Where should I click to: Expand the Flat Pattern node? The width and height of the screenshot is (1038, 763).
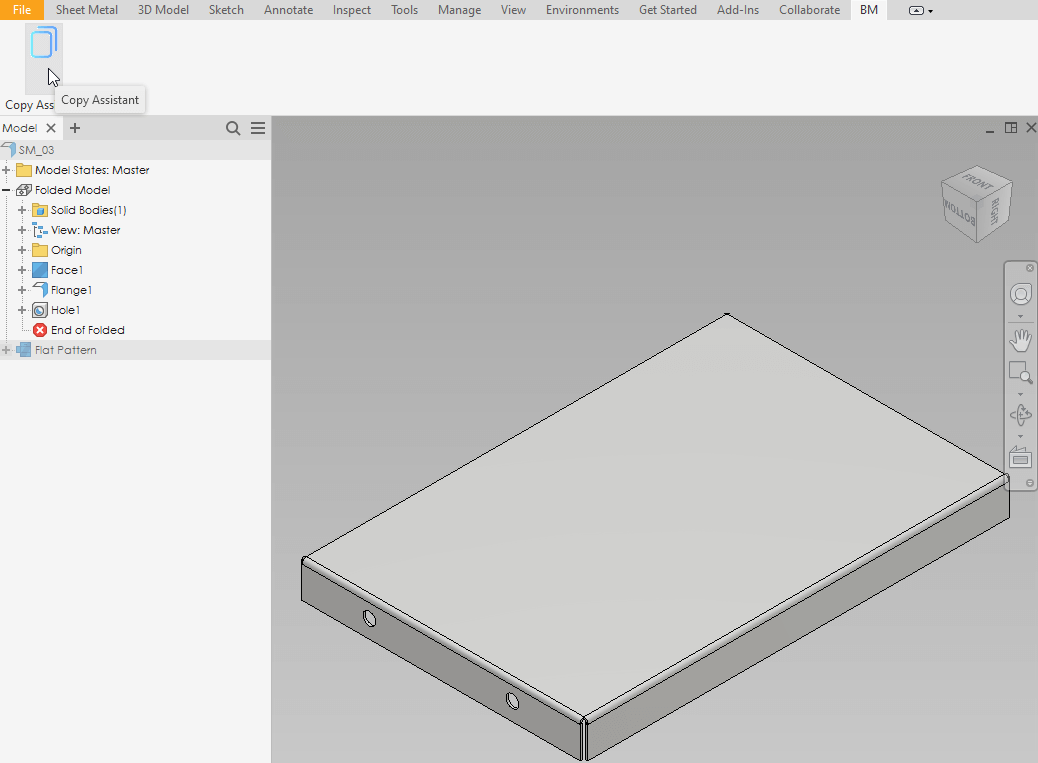(x=6, y=350)
